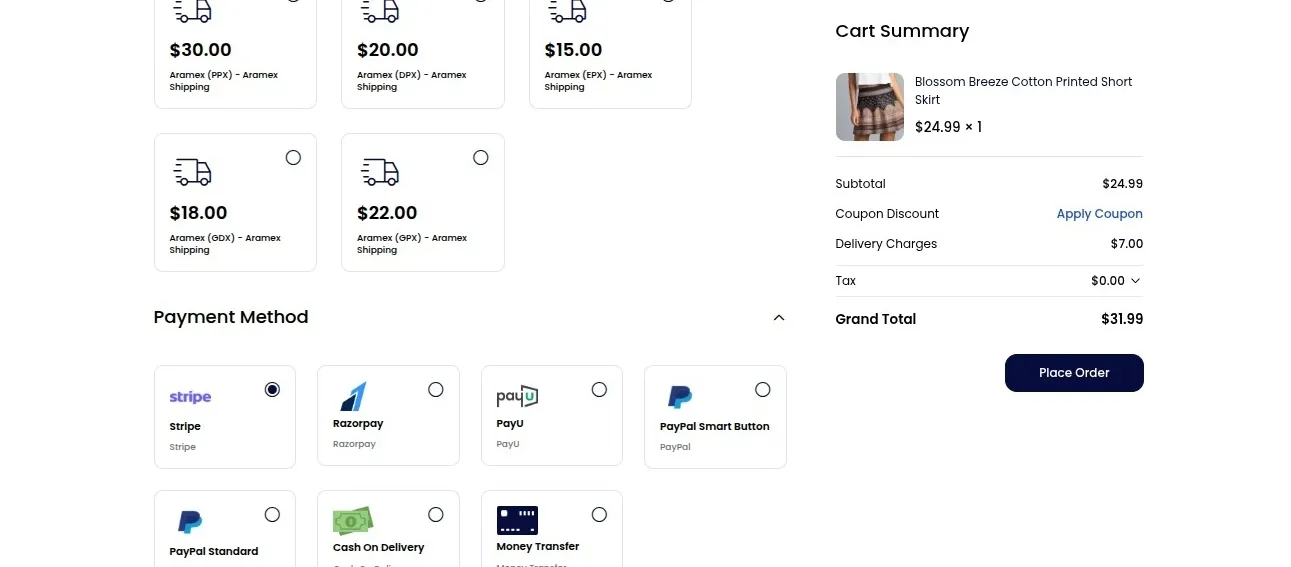This screenshot has height=567, width=1291.
Task: Select Aramex GDX $18.00 shipping radio
Action: (293, 157)
